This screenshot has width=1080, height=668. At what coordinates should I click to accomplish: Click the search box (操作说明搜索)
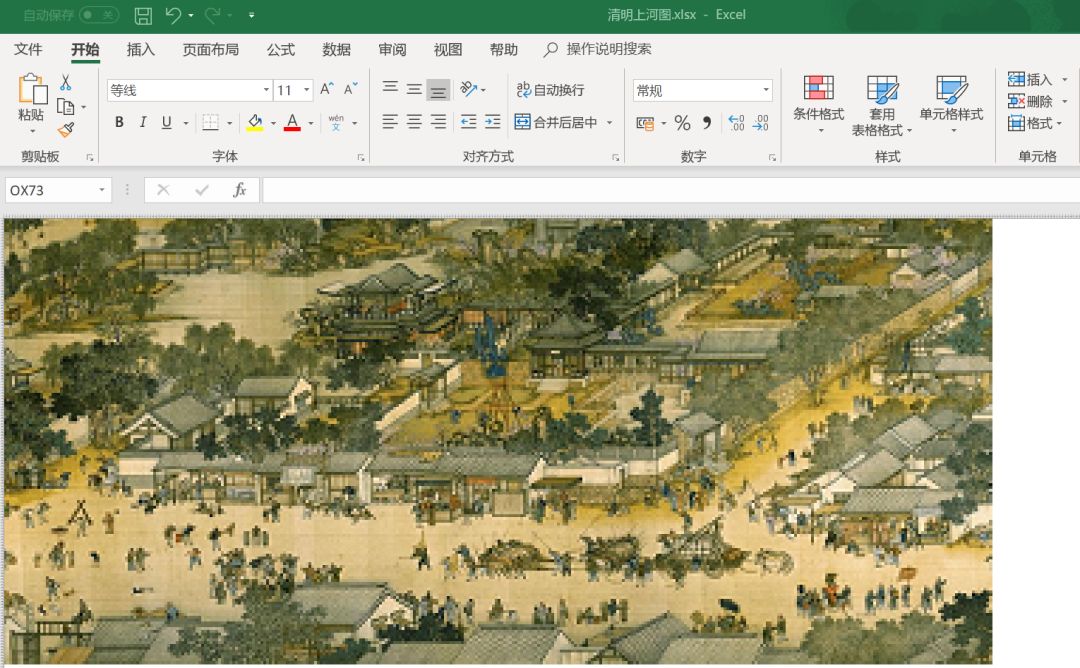click(597, 50)
